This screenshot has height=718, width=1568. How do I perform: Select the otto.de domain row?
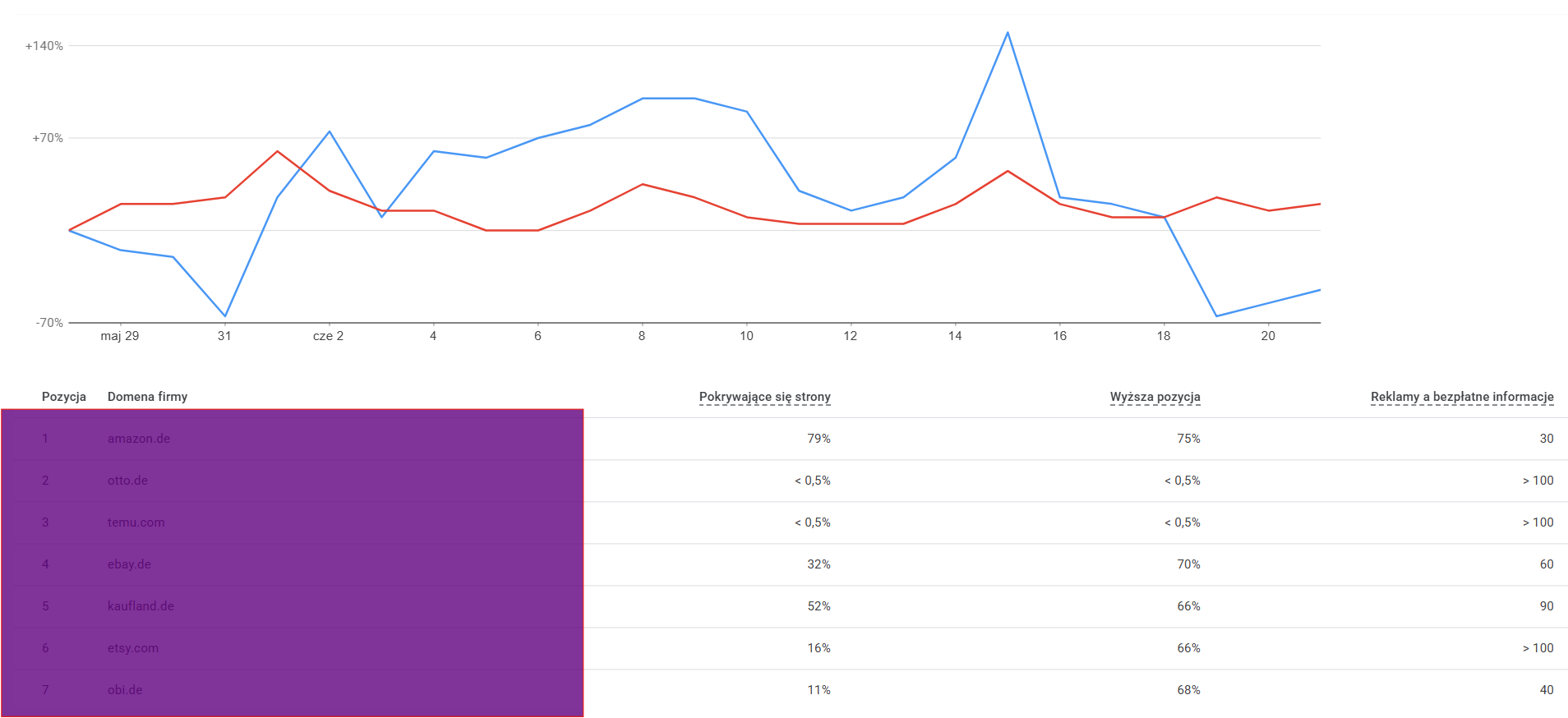pyautogui.click(x=127, y=481)
